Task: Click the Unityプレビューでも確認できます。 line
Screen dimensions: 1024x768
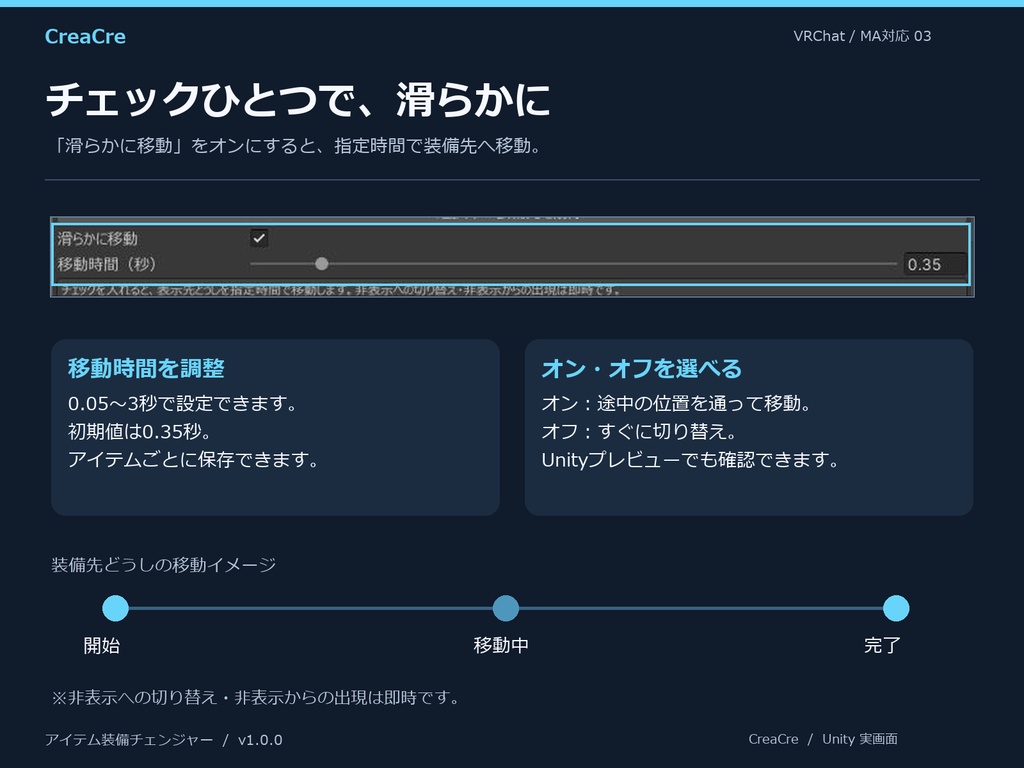Action: [x=690, y=460]
